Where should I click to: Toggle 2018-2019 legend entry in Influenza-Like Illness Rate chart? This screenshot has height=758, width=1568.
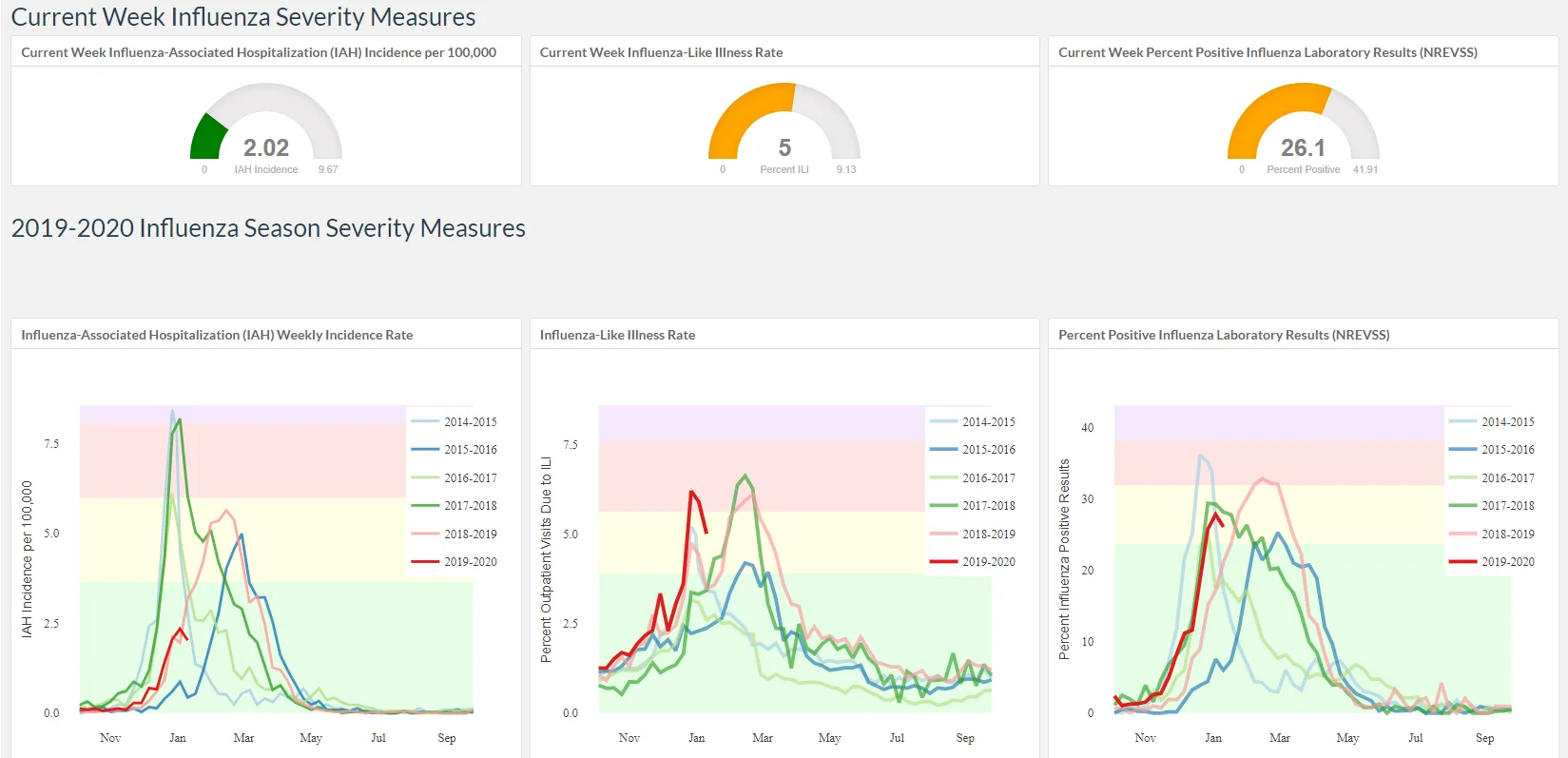pyautogui.click(x=972, y=534)
